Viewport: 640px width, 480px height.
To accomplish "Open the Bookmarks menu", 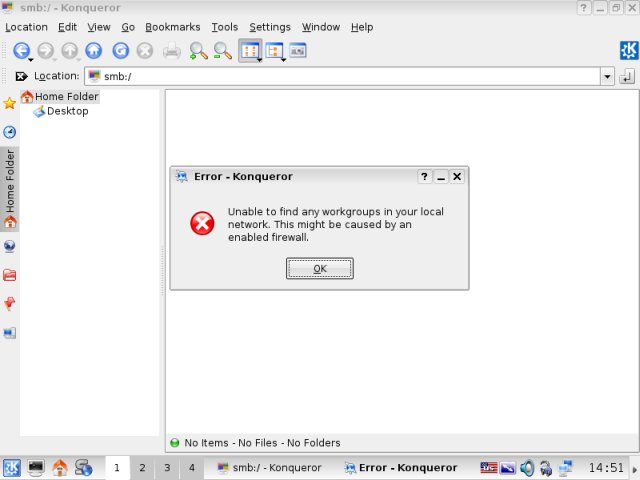I will pyautogui.click(x=173, y=27).
